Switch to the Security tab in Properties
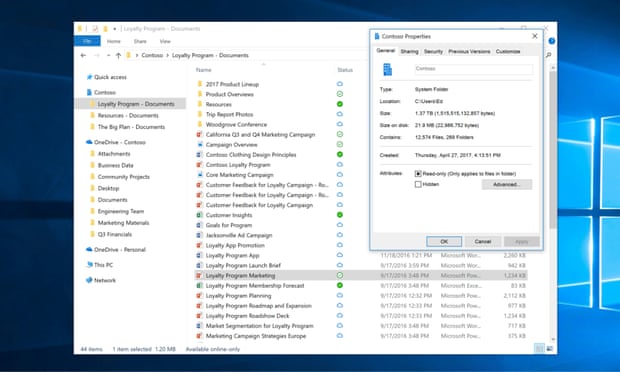Image resolution: width=620 pixels, height=372 pixels. 433,51
